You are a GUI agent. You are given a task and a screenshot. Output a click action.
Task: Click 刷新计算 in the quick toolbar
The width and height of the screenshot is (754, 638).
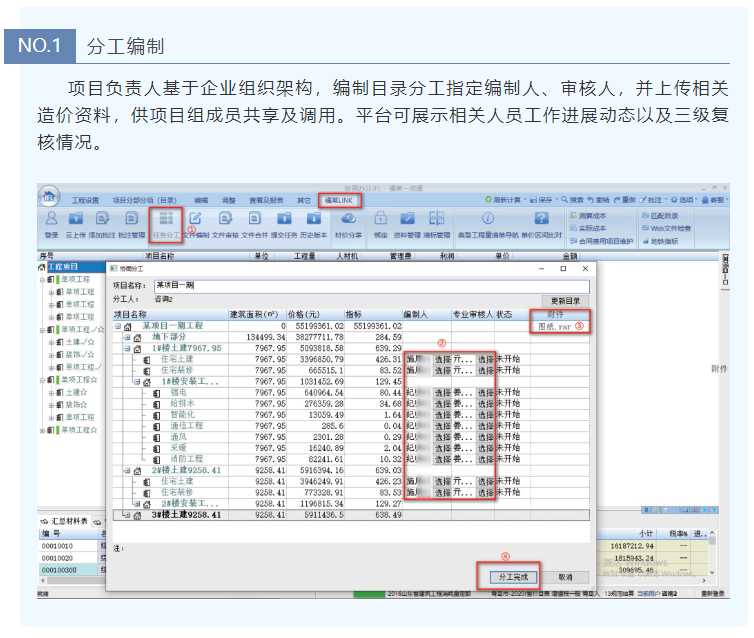tap(503, 200)
